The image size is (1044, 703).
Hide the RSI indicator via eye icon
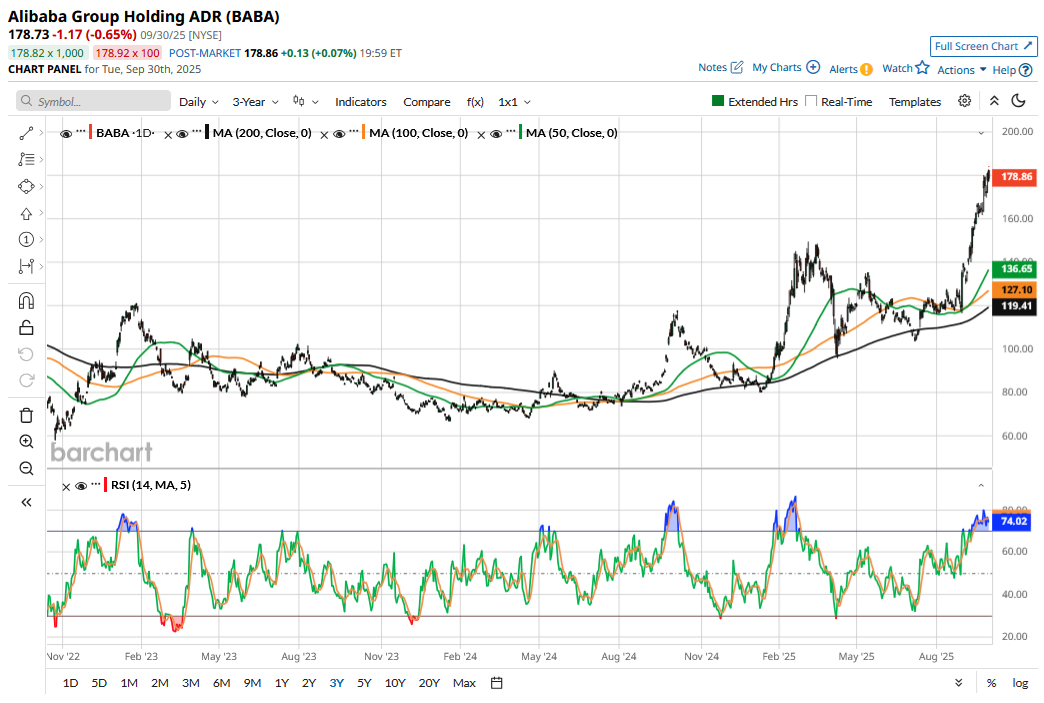(82, 486)
